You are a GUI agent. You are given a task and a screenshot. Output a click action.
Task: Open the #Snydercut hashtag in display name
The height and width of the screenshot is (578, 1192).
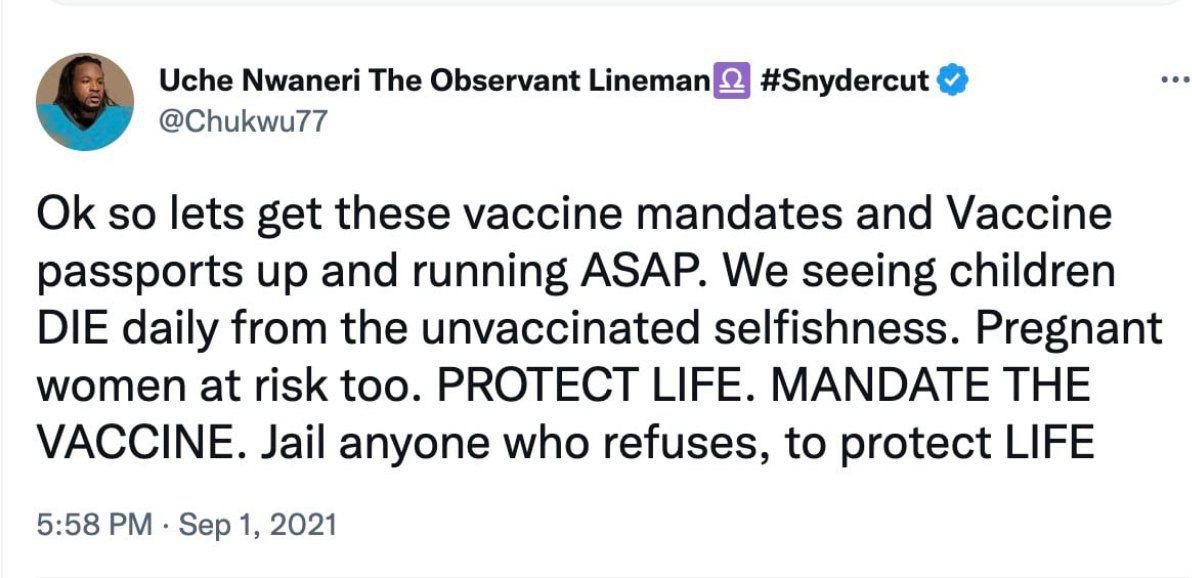click(x=845, y=81)
